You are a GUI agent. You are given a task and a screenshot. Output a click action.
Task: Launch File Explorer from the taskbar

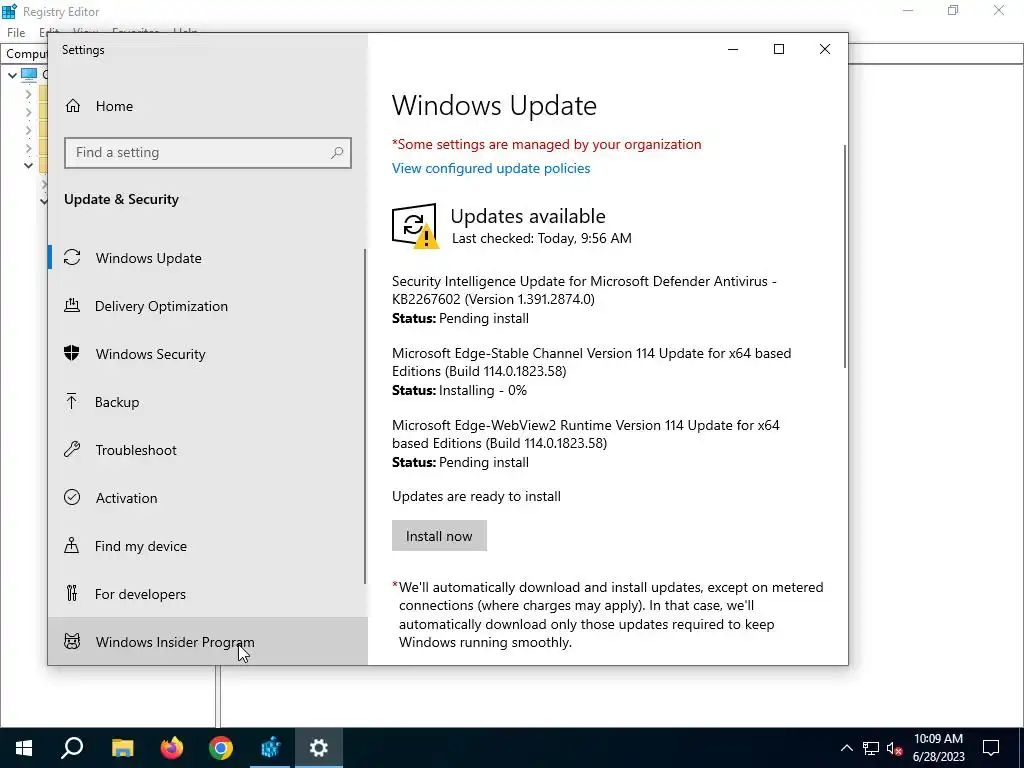(122, 748)
